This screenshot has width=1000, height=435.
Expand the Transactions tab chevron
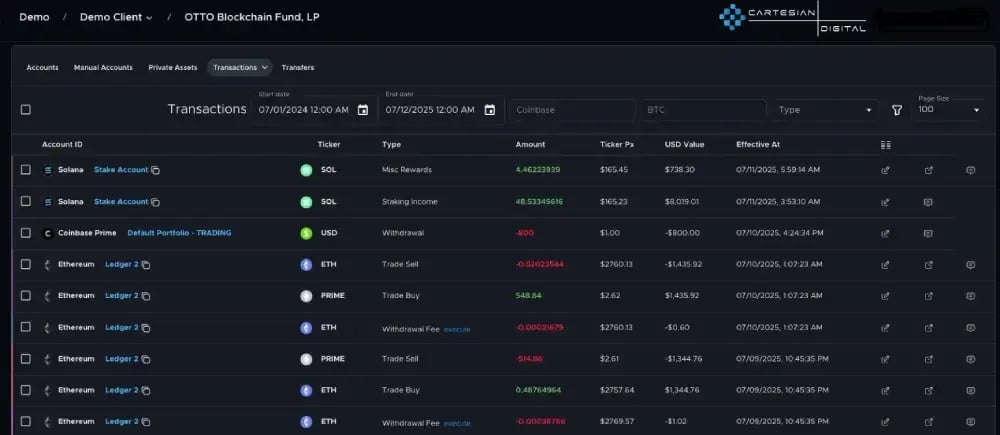coord(265,68)
